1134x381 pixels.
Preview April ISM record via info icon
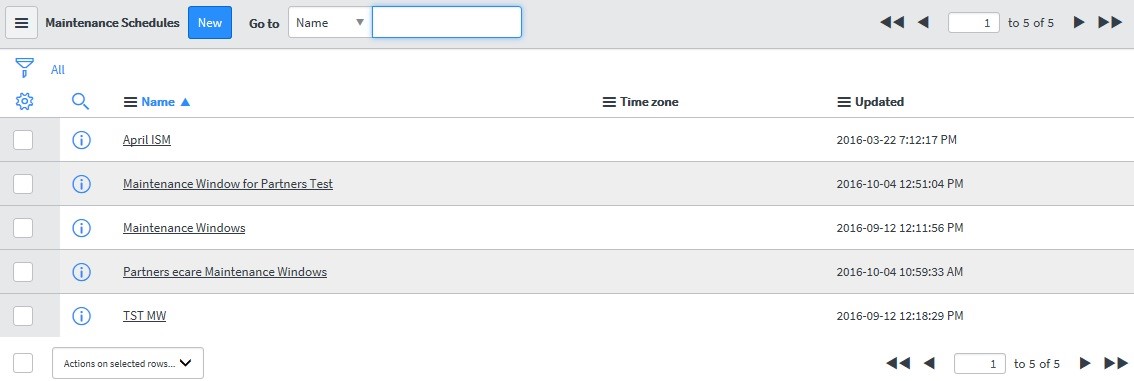tap(82, 140)
